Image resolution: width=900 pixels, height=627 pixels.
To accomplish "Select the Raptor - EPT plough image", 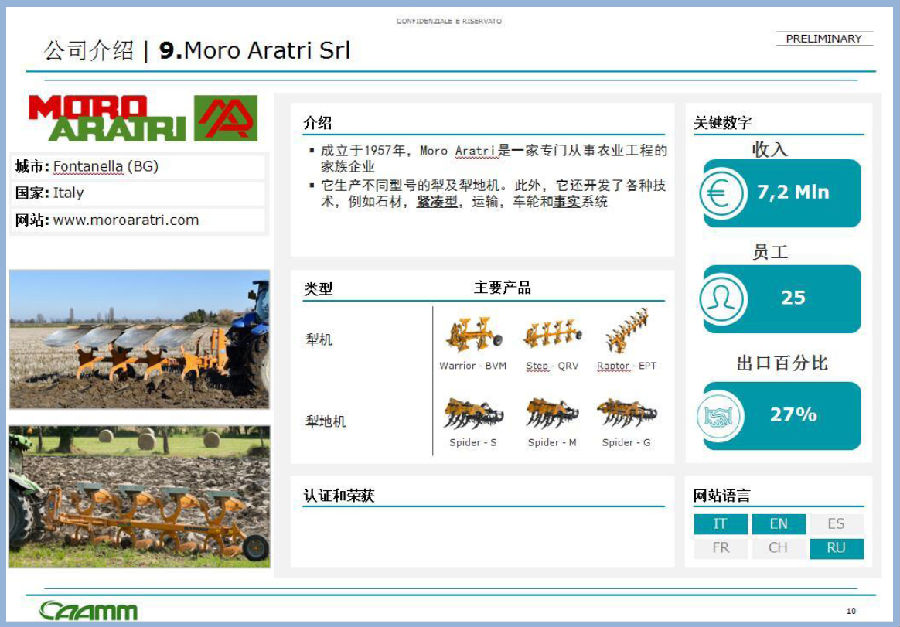I will click(x=627, y=331).
